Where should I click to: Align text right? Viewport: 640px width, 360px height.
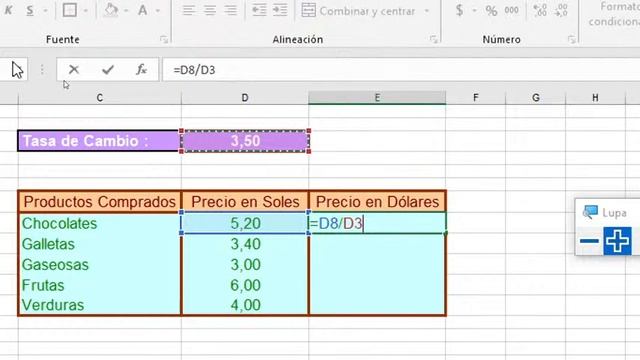point(231,10)
